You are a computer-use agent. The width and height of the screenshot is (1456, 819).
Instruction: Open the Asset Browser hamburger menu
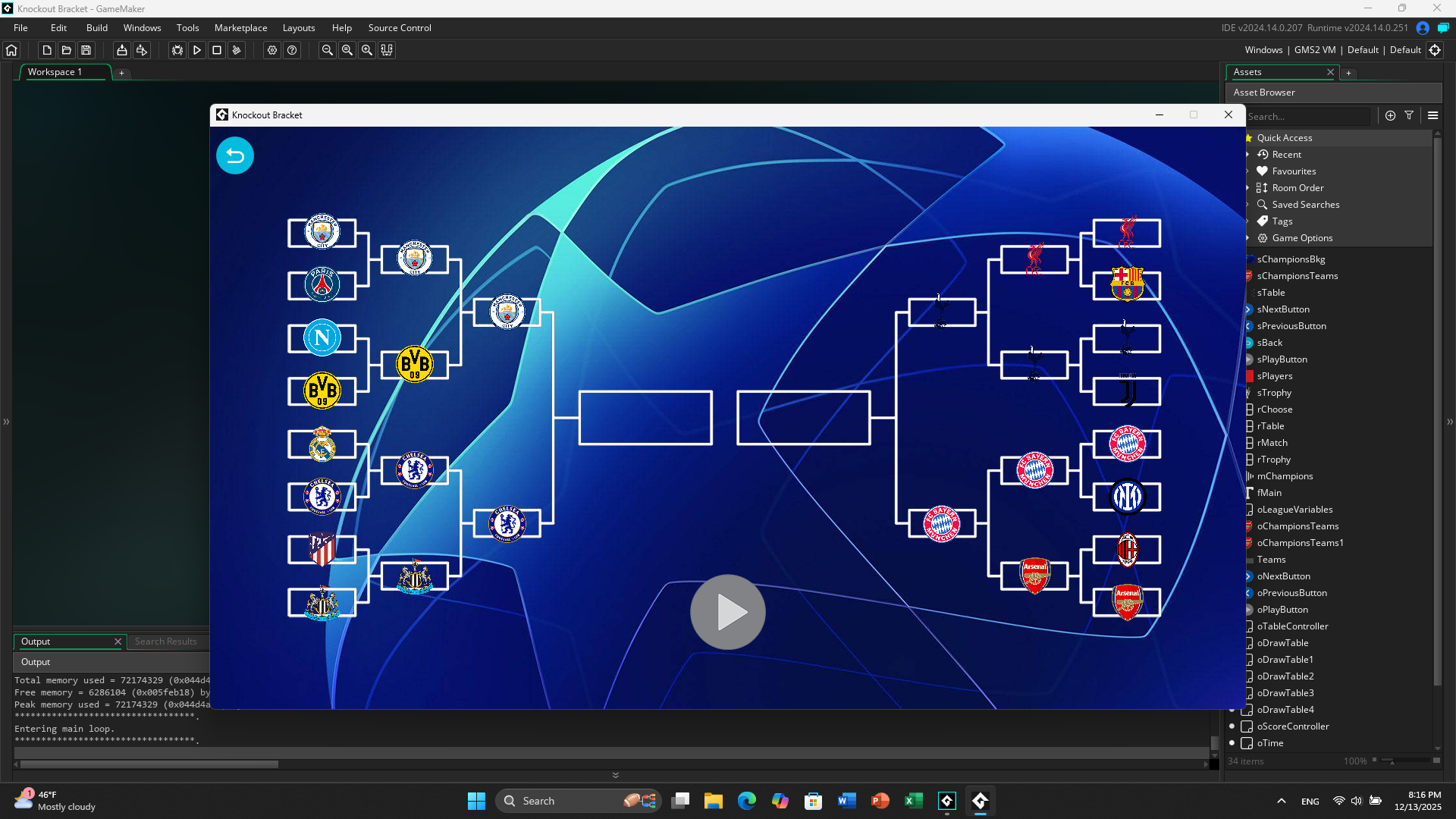point(1432,115)
